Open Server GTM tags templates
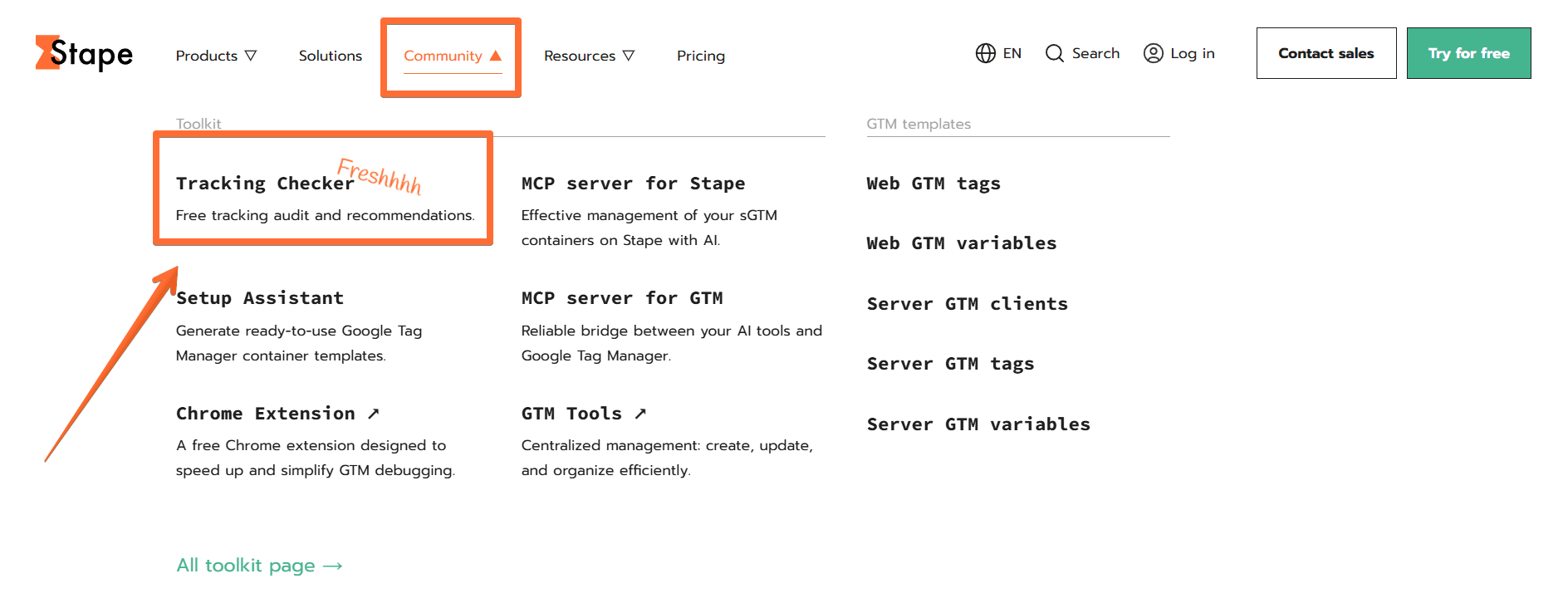The height and width of the screenshot is (603, 1568). [x=951, y=364]
